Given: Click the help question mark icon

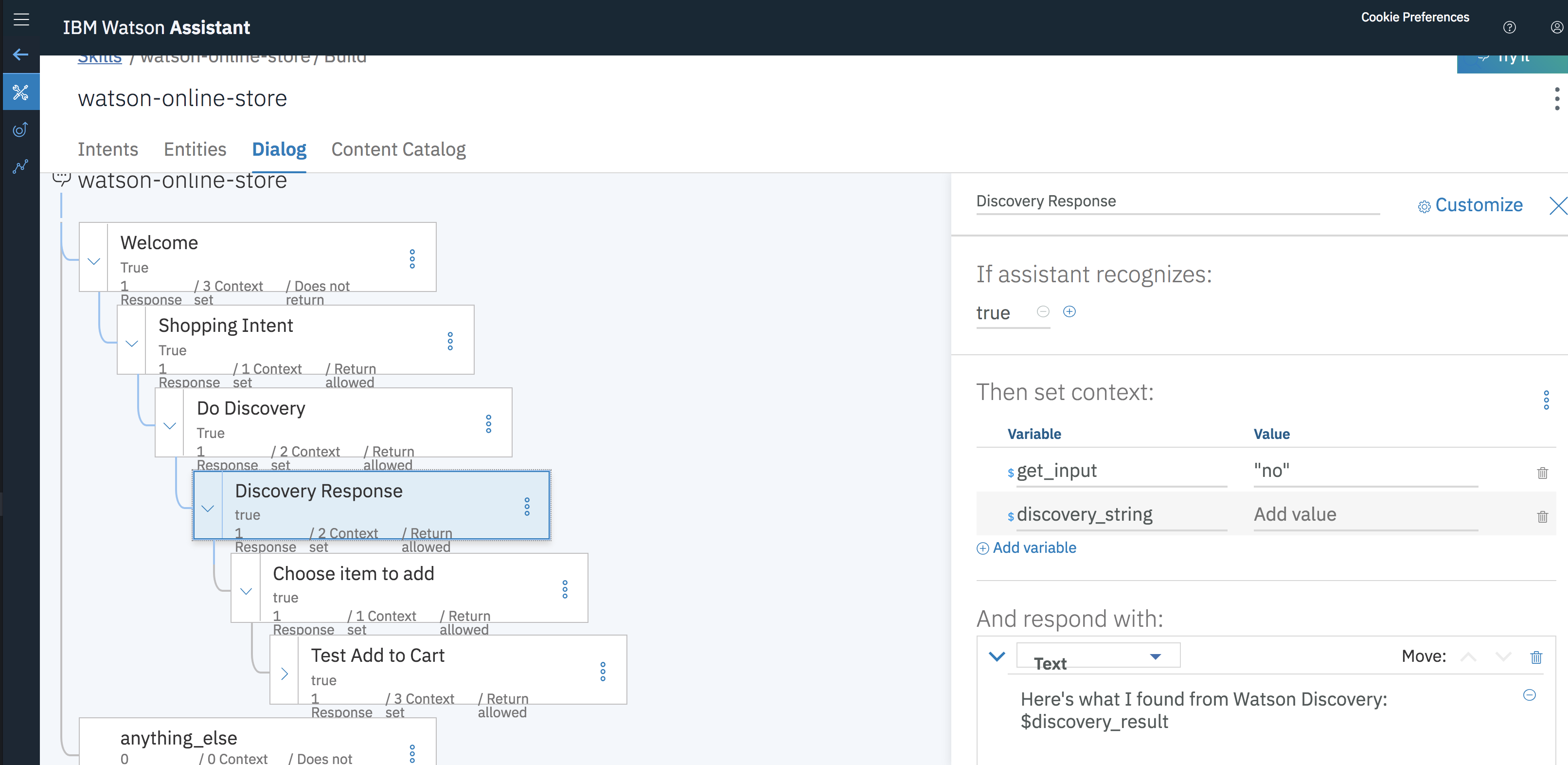Looking at the screenshot, I should point(1509,27).
